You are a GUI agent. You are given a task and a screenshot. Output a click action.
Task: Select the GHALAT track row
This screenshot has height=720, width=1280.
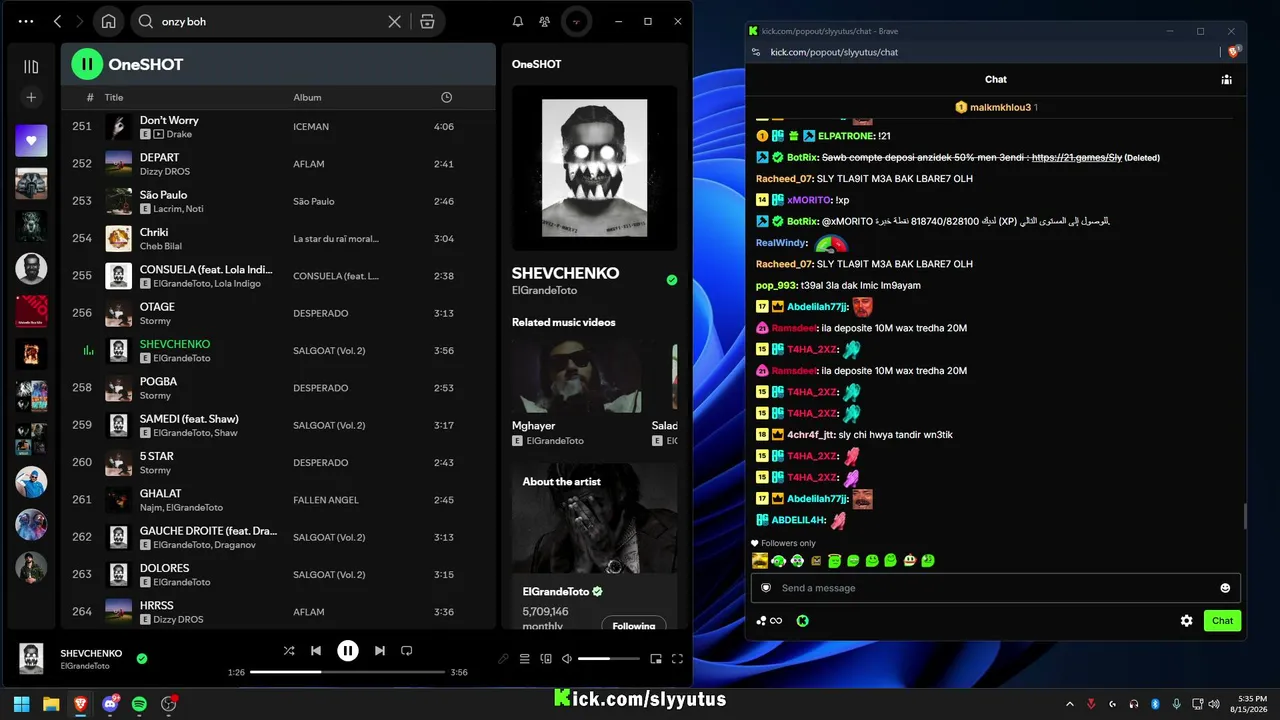coord(278,500)
